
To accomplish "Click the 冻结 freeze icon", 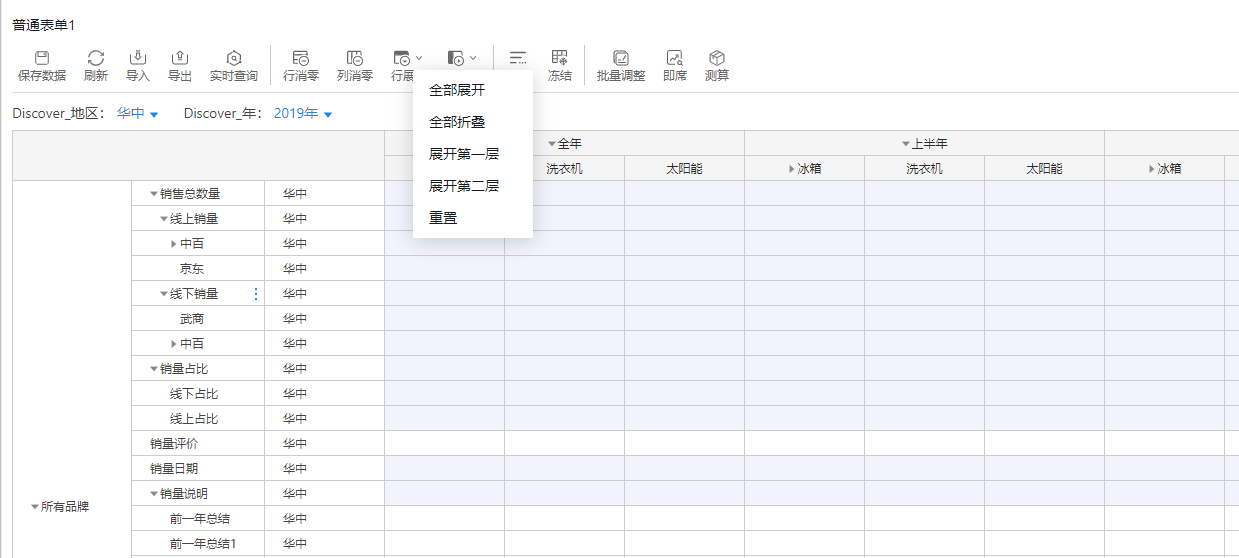I will point(560,59).
